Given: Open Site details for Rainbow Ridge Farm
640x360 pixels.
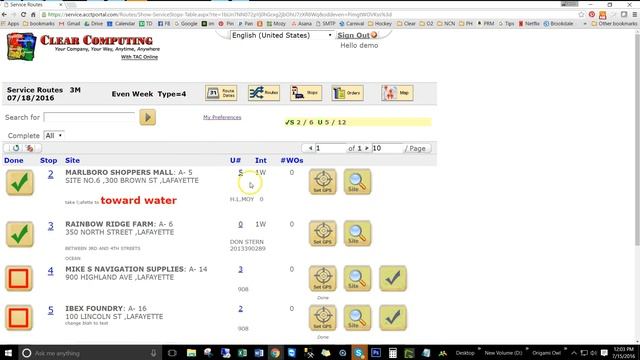Looking at the screenshot, I should point(357,233).
